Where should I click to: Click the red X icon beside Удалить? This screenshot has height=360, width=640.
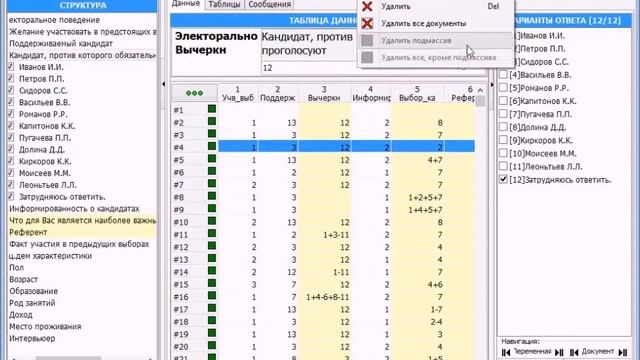[x=367, y=6]
